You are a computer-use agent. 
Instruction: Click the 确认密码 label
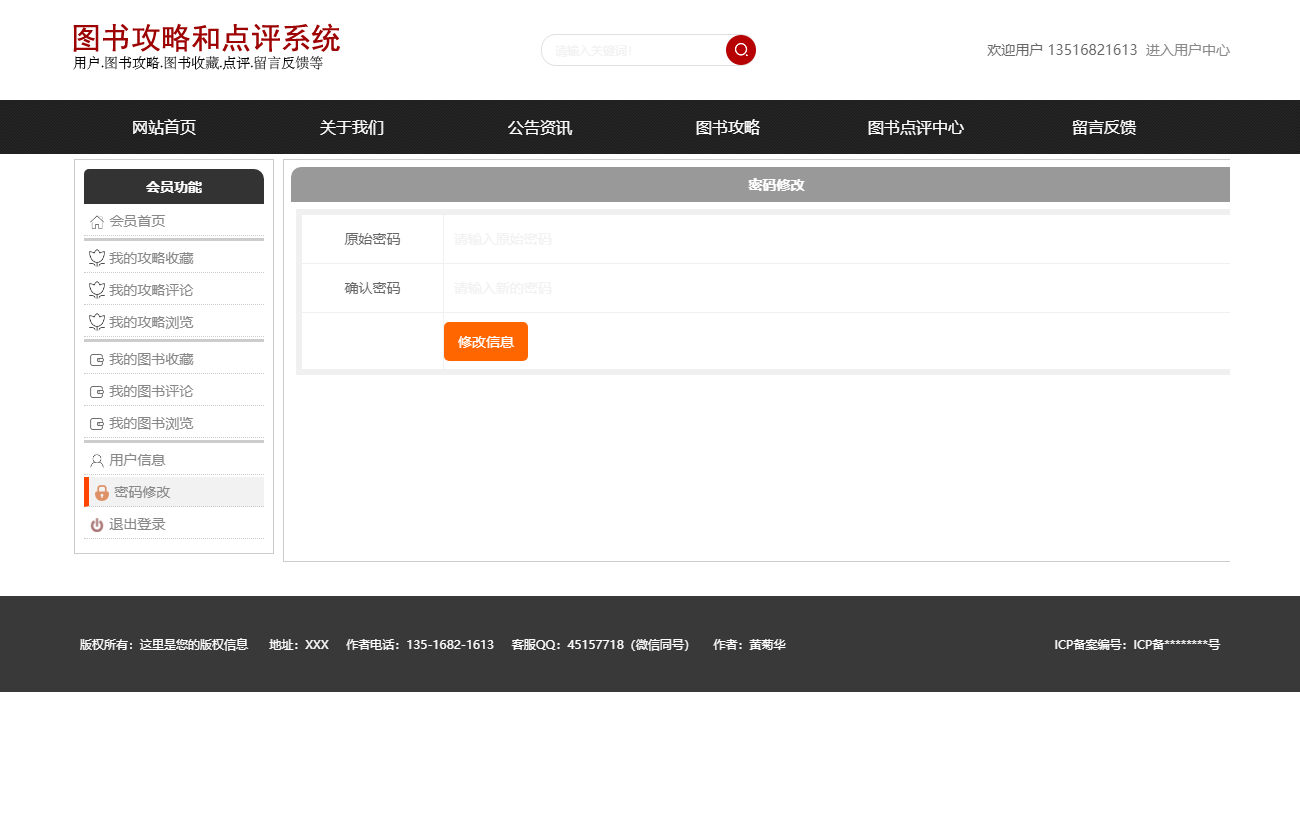click(x=372, y=288)
